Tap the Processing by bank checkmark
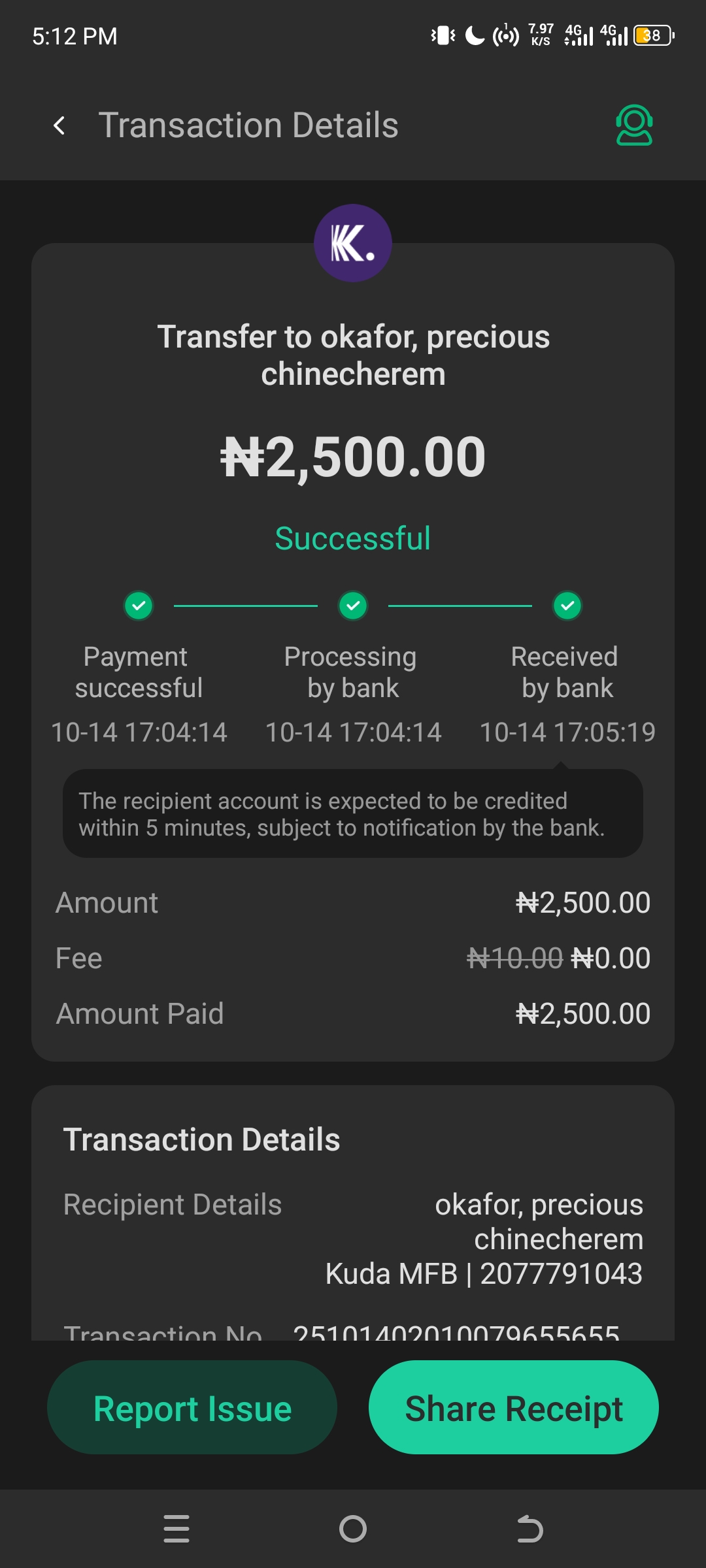Screen dimensions: 706x1568 (353, 606)
